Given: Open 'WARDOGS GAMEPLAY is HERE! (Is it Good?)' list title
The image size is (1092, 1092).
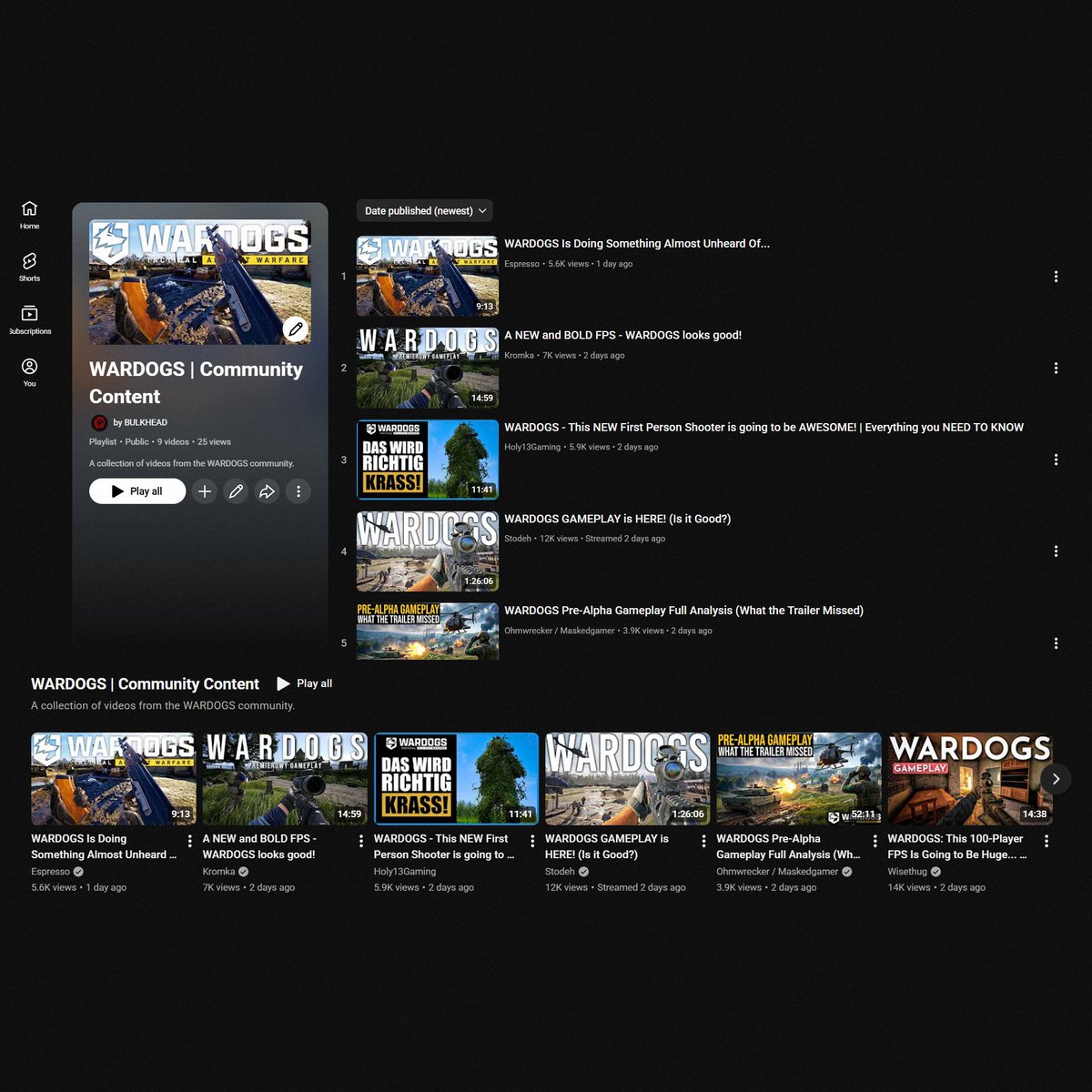Looking at the screenshot, I should [x=618, y=520].
